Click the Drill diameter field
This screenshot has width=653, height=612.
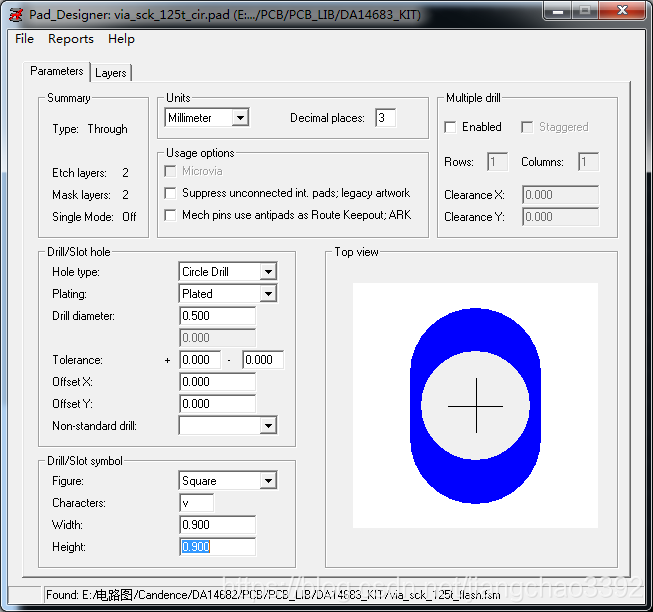point(217,316)
